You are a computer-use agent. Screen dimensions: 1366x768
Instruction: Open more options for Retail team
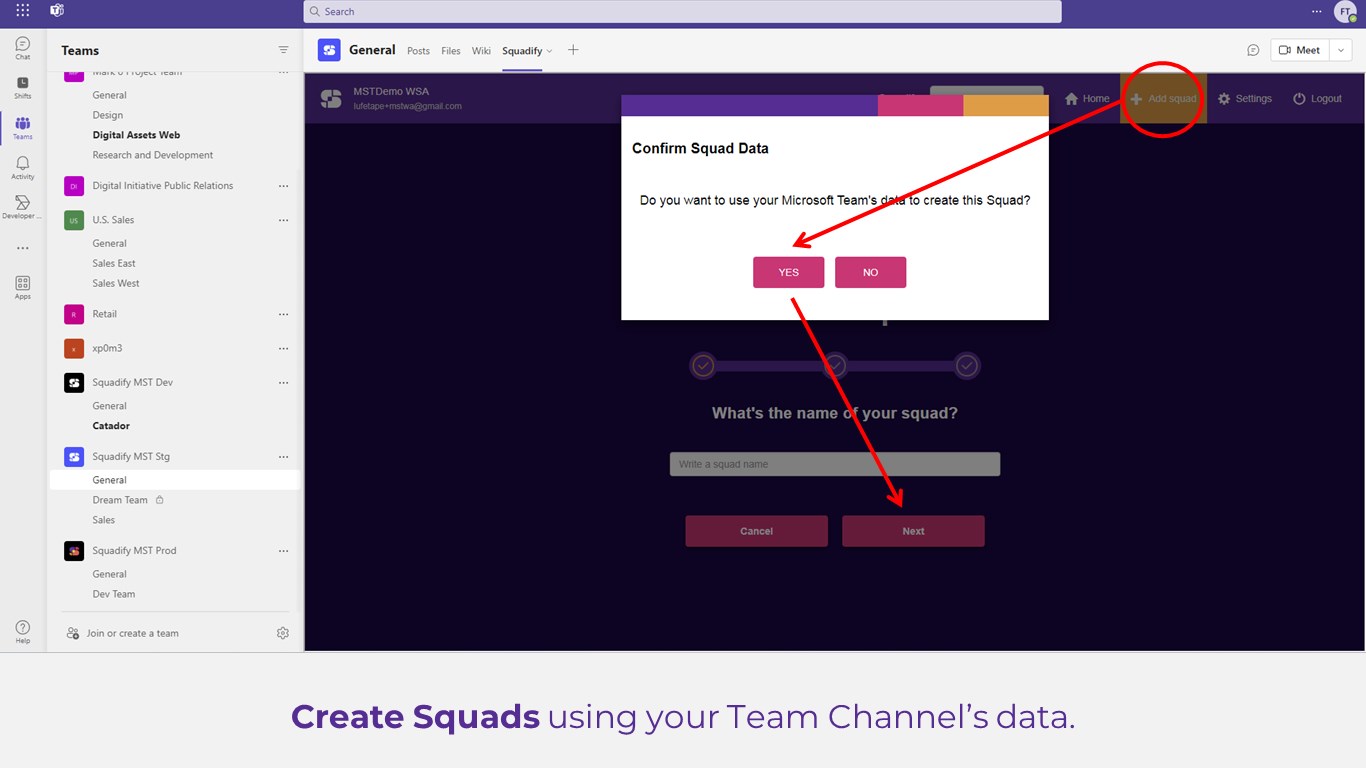283,314
